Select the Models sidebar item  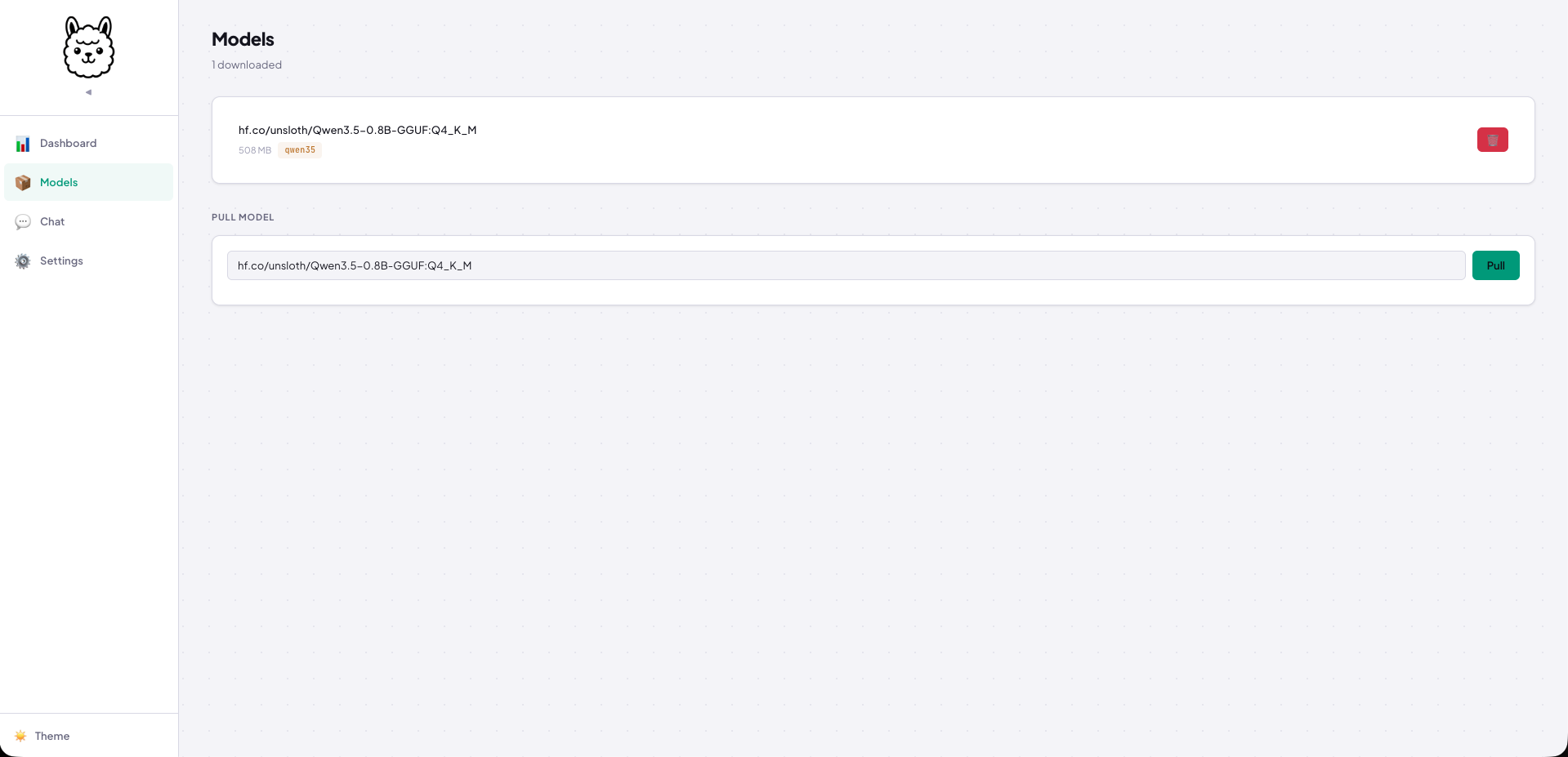[88, 182]
